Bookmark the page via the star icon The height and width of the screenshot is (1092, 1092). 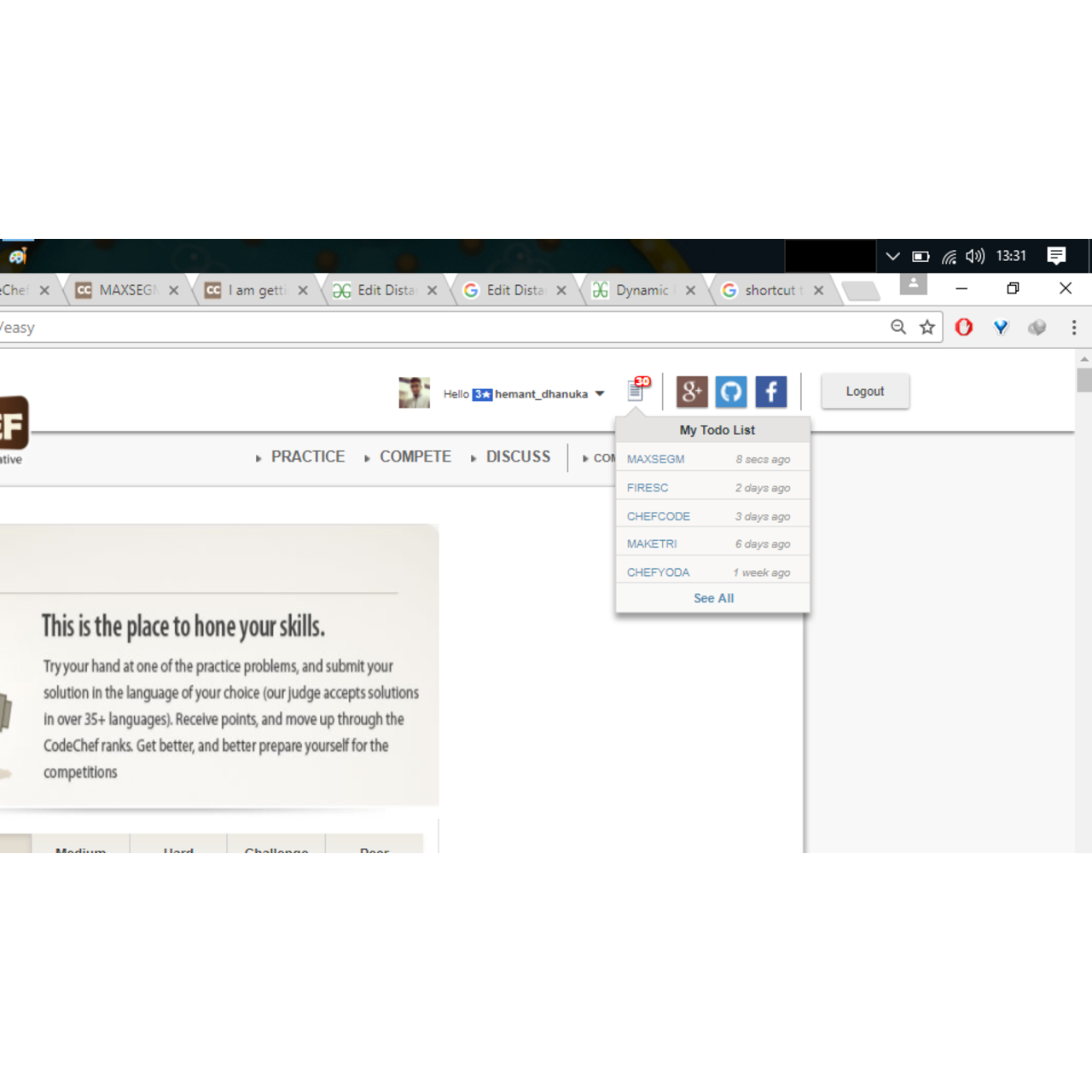pyautogui.click(x=926, y=327)
